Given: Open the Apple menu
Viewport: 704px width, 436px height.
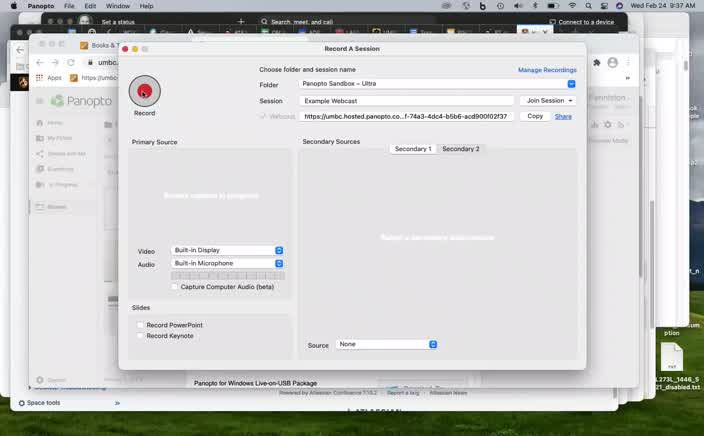Looking at the screenshot, I should [14, 6].
